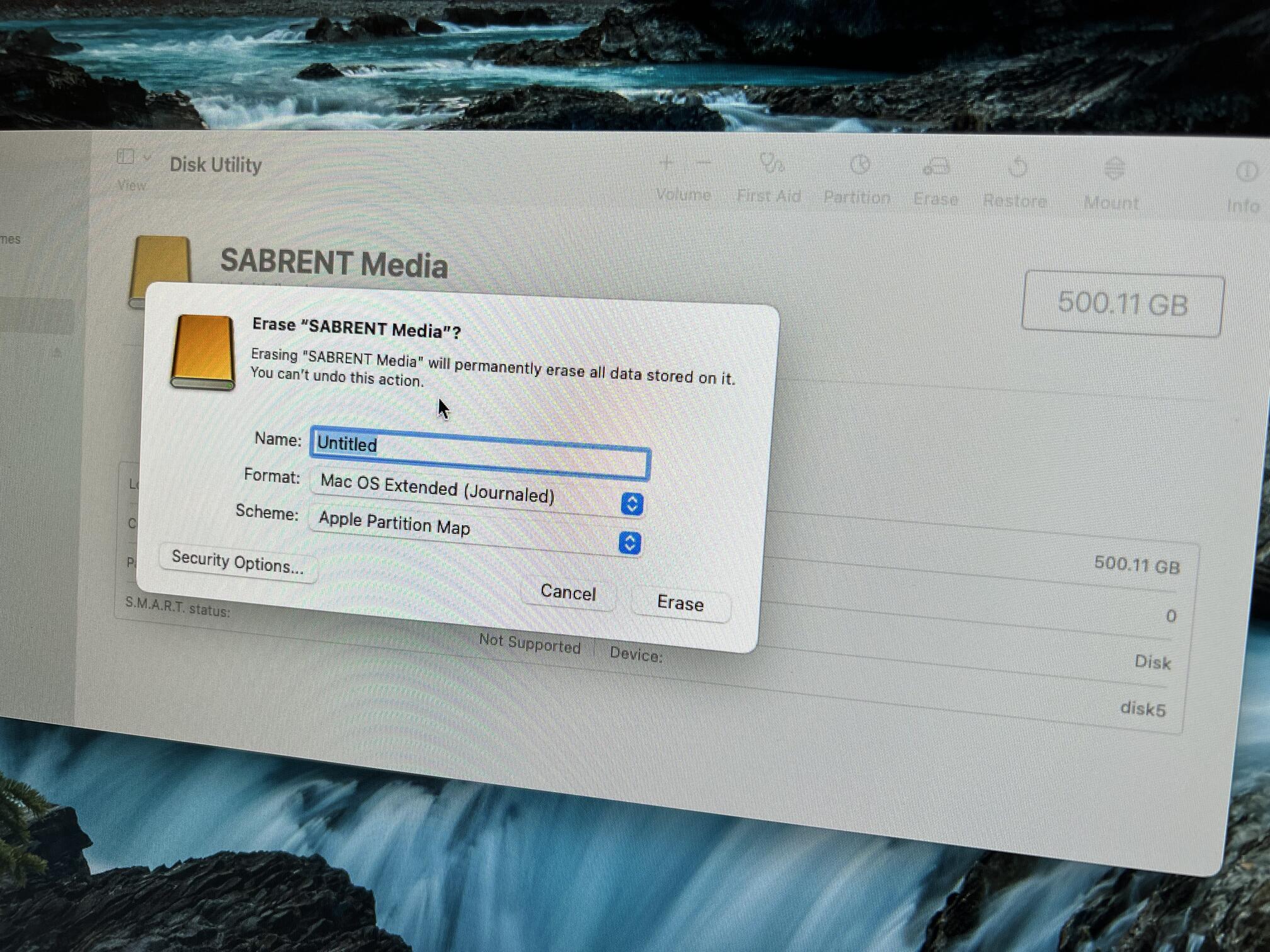
Task: Click the Erase toolbar icon
Action: click(x=936, y=167)
